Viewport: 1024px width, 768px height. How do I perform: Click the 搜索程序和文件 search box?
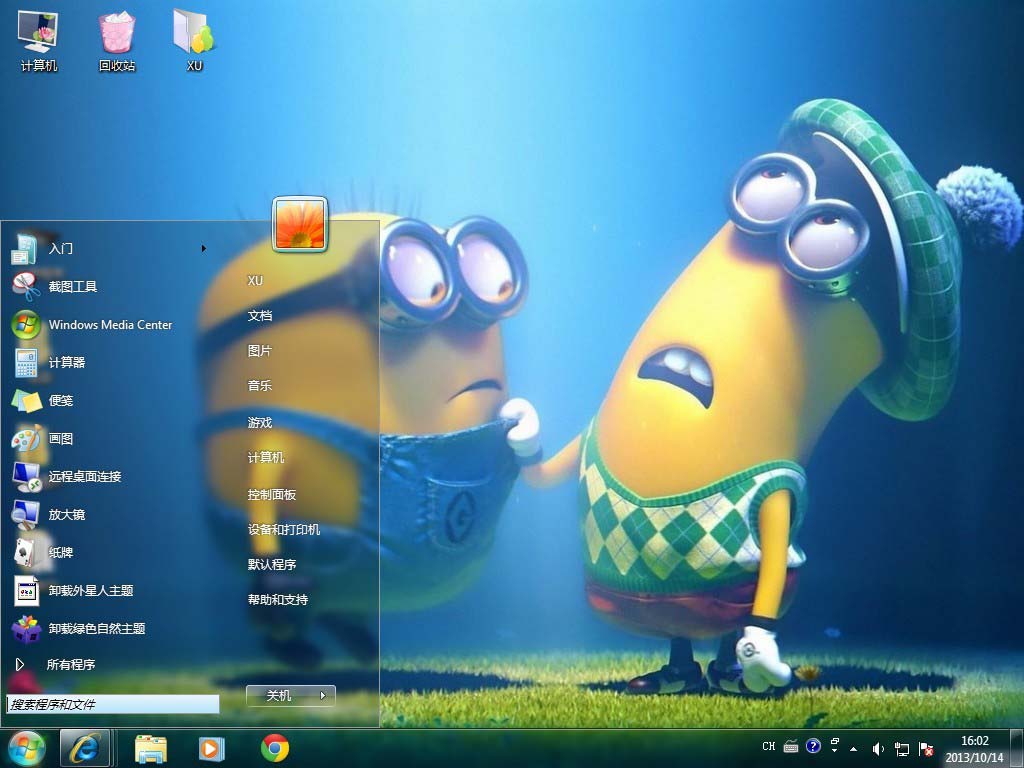click(x=112, y=704)
